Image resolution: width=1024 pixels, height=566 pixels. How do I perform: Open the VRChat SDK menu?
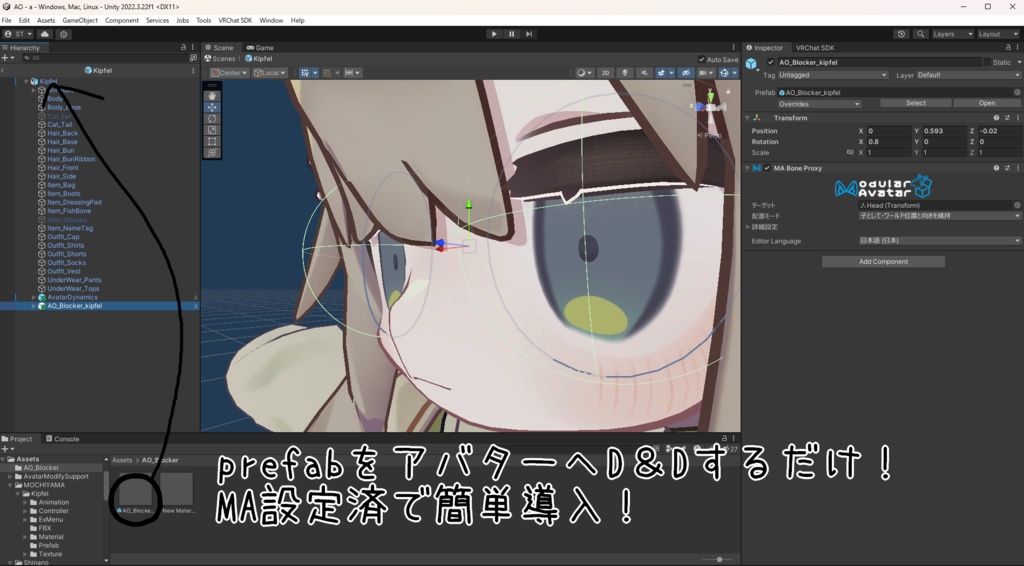point(235,20)
